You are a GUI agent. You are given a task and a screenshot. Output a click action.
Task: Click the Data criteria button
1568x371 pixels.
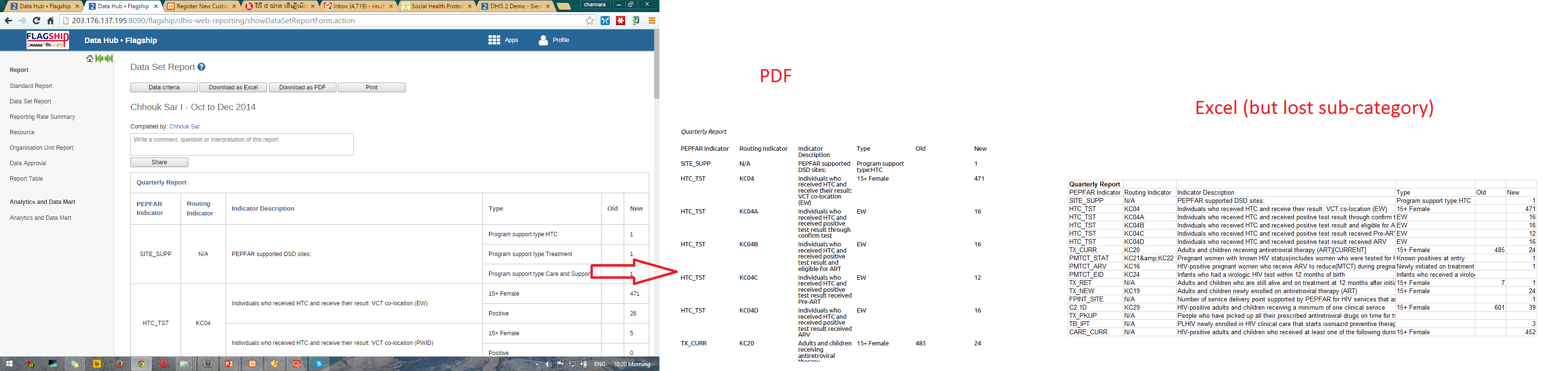pyautogui.click(x=164, y=88)
